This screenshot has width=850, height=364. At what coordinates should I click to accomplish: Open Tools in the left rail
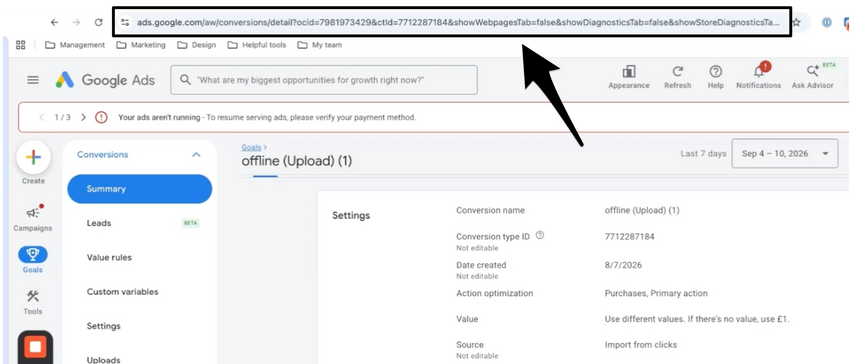point(33,302)
